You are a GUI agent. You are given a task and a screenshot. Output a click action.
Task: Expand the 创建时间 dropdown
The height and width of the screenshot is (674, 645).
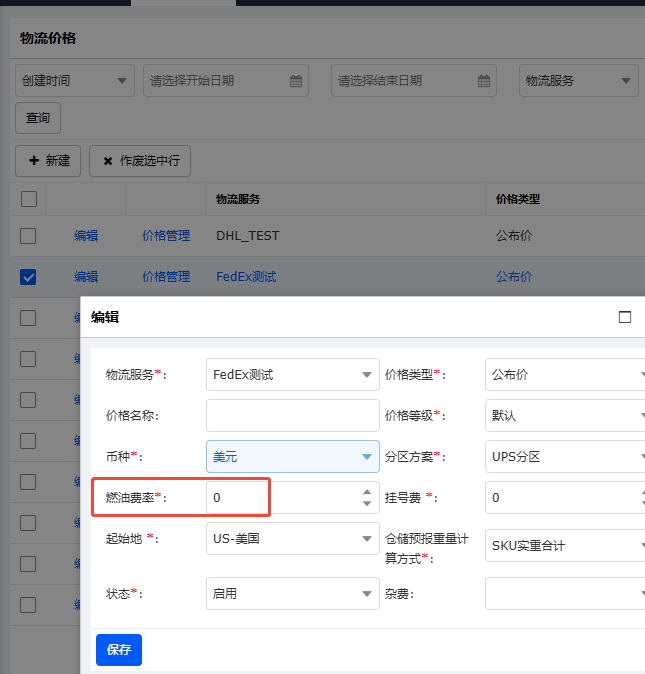pyautogui.click(x=75, y=81)
